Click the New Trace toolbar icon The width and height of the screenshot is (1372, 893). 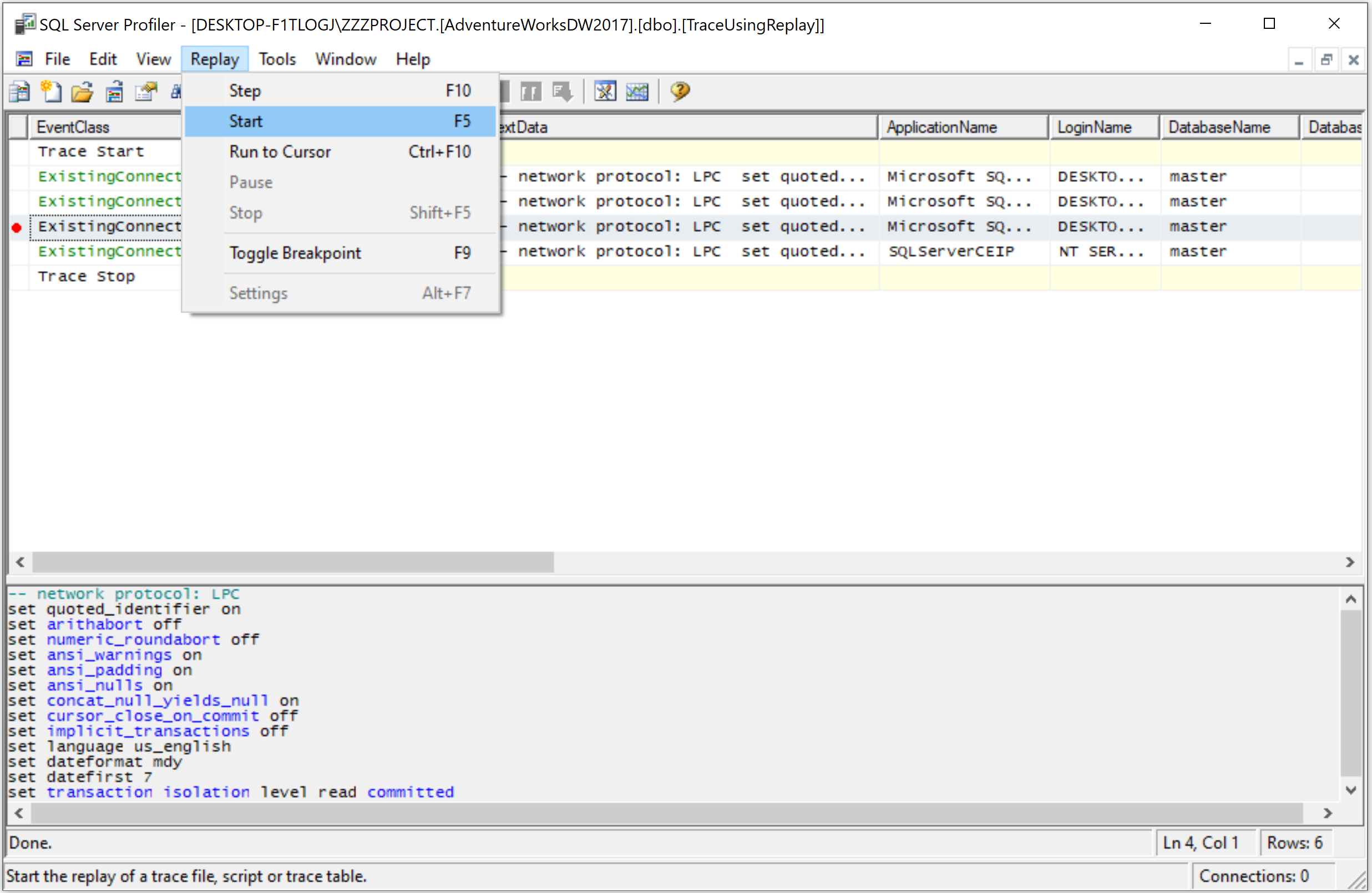pos(19,92)
